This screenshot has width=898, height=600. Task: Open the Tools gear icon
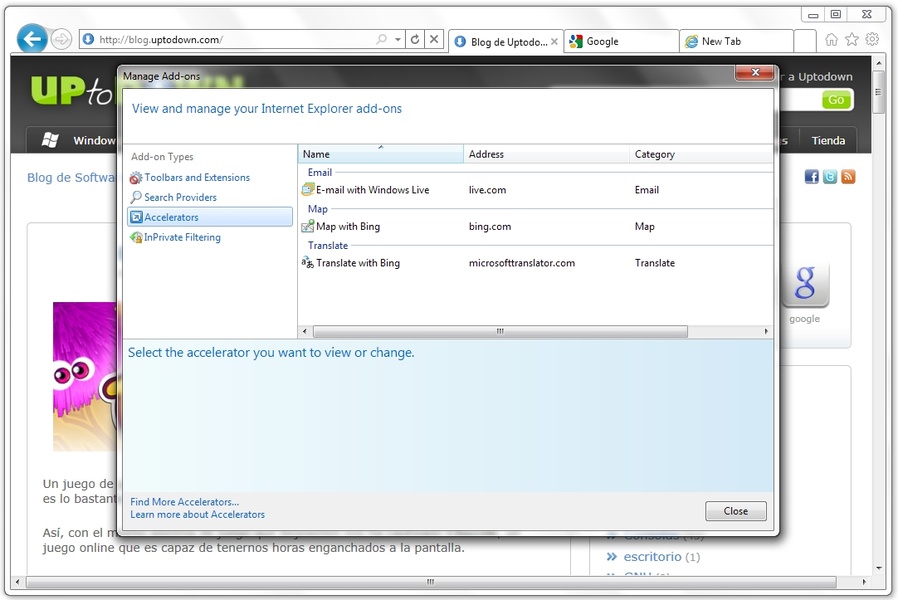[872, 40]
